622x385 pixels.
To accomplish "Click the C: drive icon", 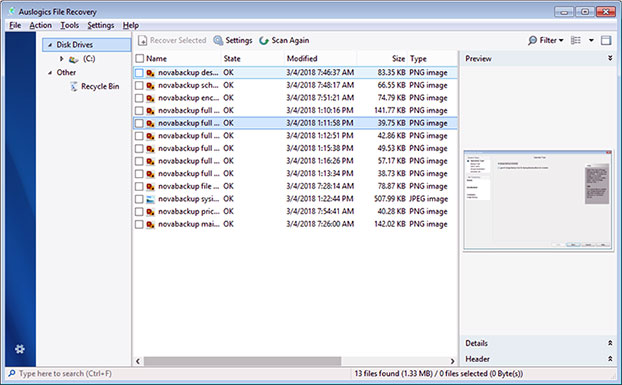I will (73, 59).
